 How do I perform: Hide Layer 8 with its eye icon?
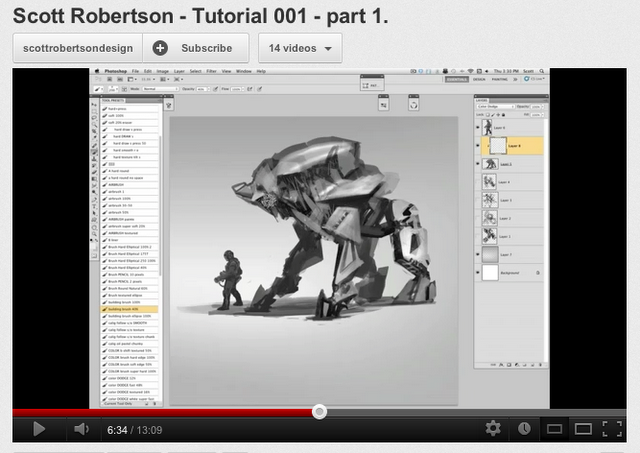click(x=478, y=146)
